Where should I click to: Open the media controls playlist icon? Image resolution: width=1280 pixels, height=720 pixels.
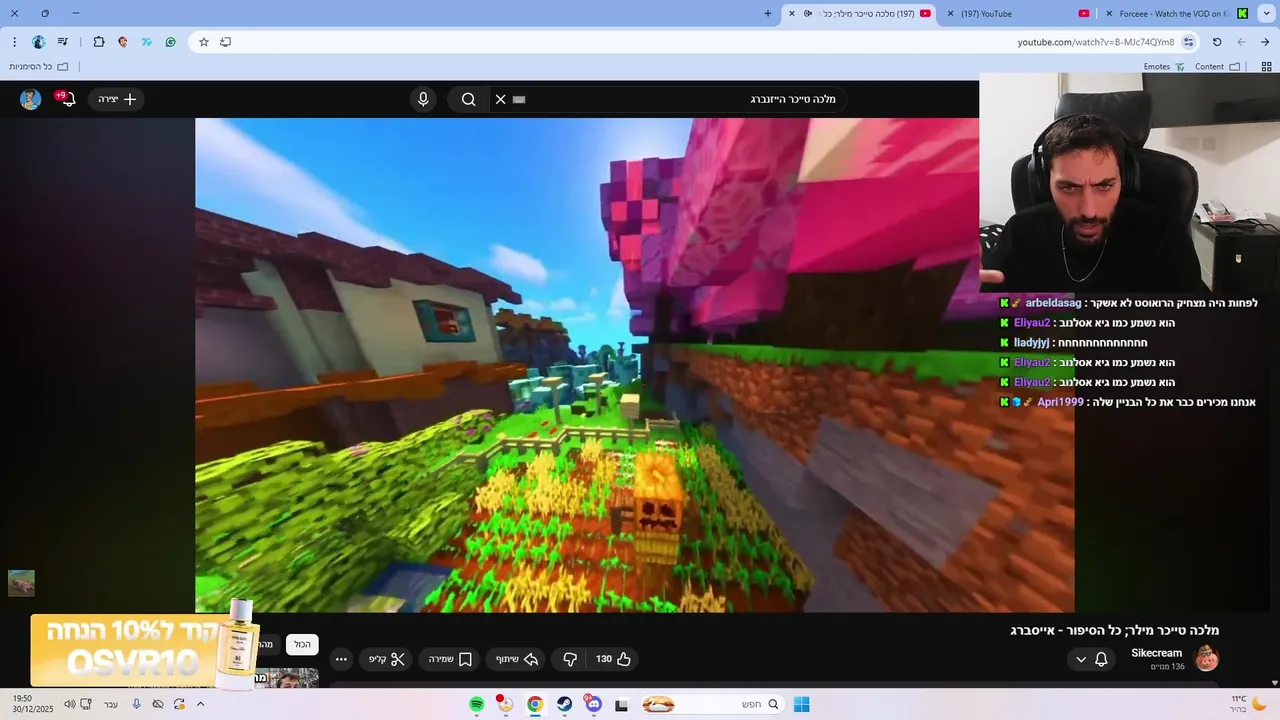[63, 42]
